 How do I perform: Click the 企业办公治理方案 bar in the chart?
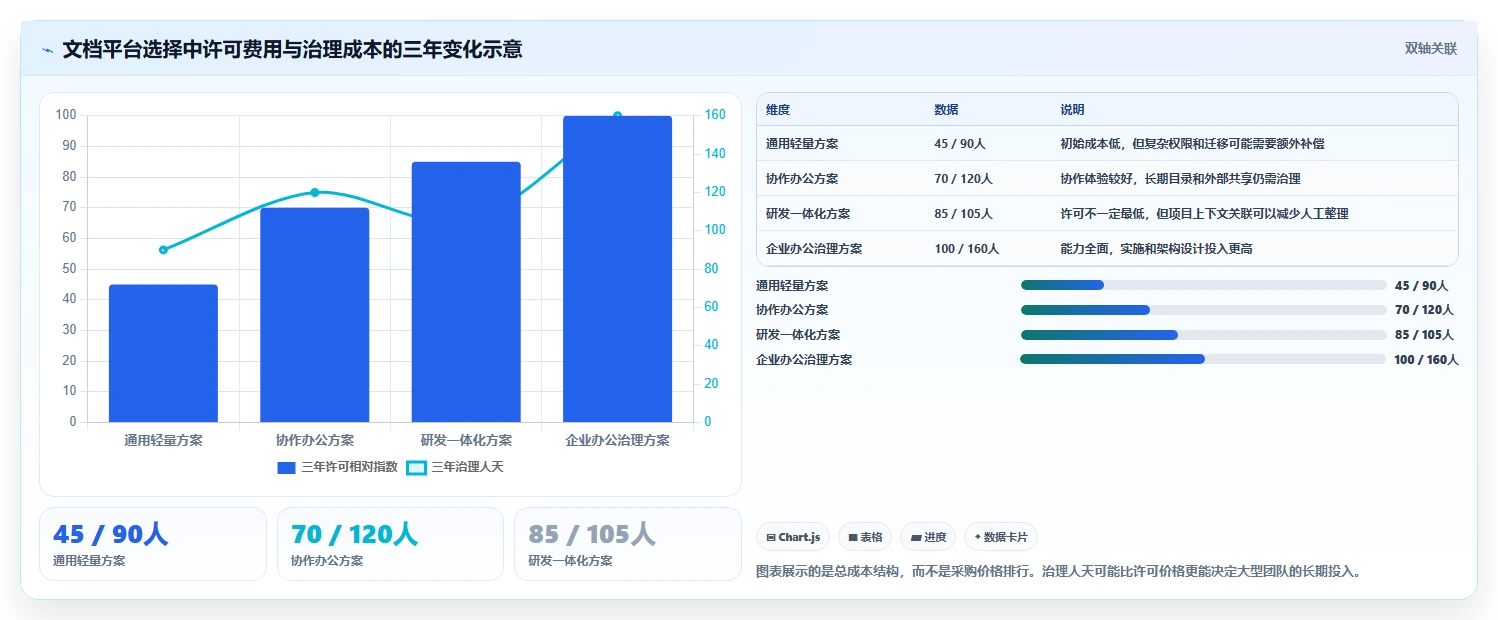(617, 269)
